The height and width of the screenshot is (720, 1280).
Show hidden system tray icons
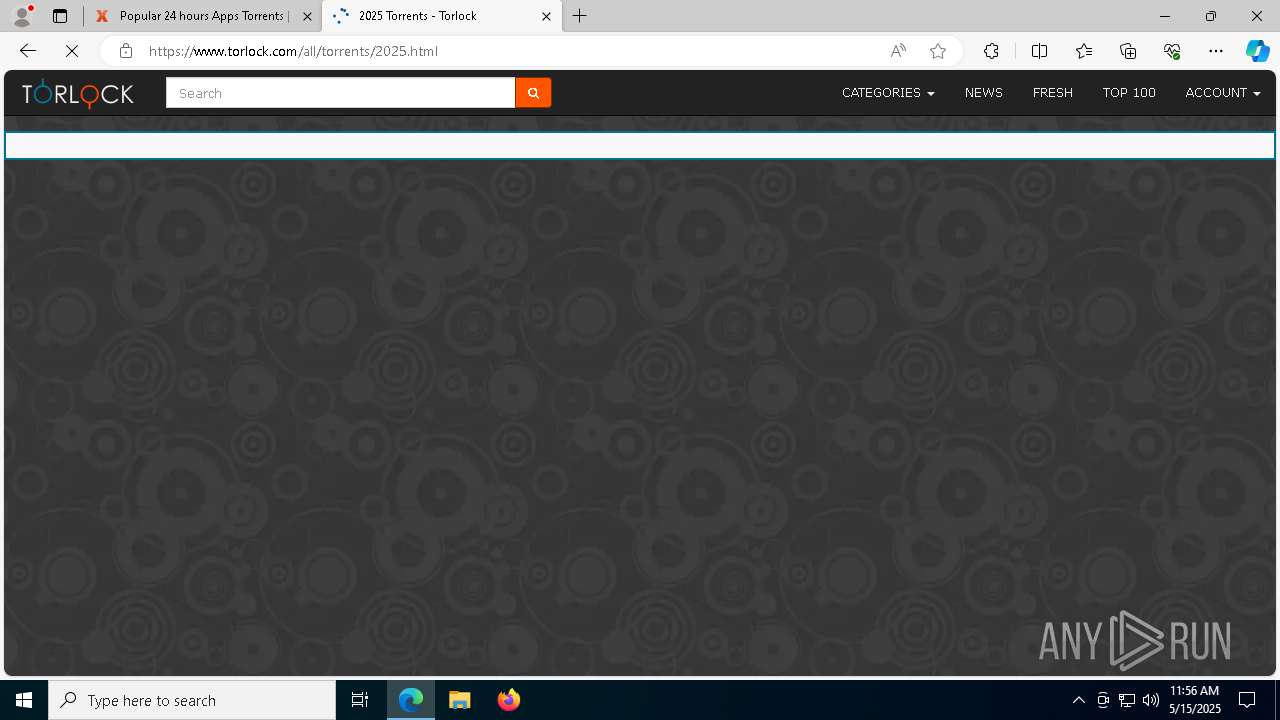(1078, 700)
